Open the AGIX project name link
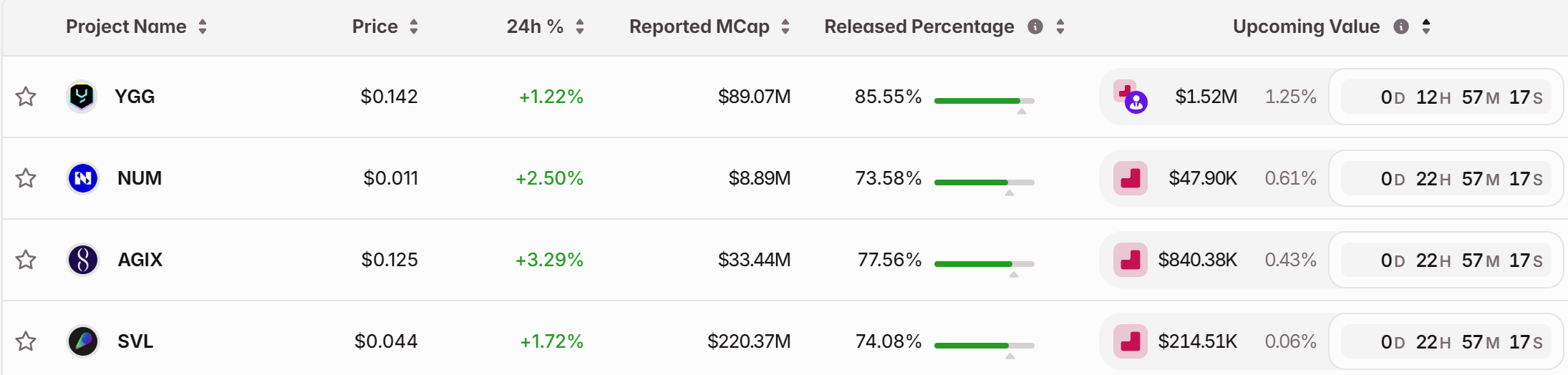The width and height of the screenshot is (1568, 375). point(140,260)
